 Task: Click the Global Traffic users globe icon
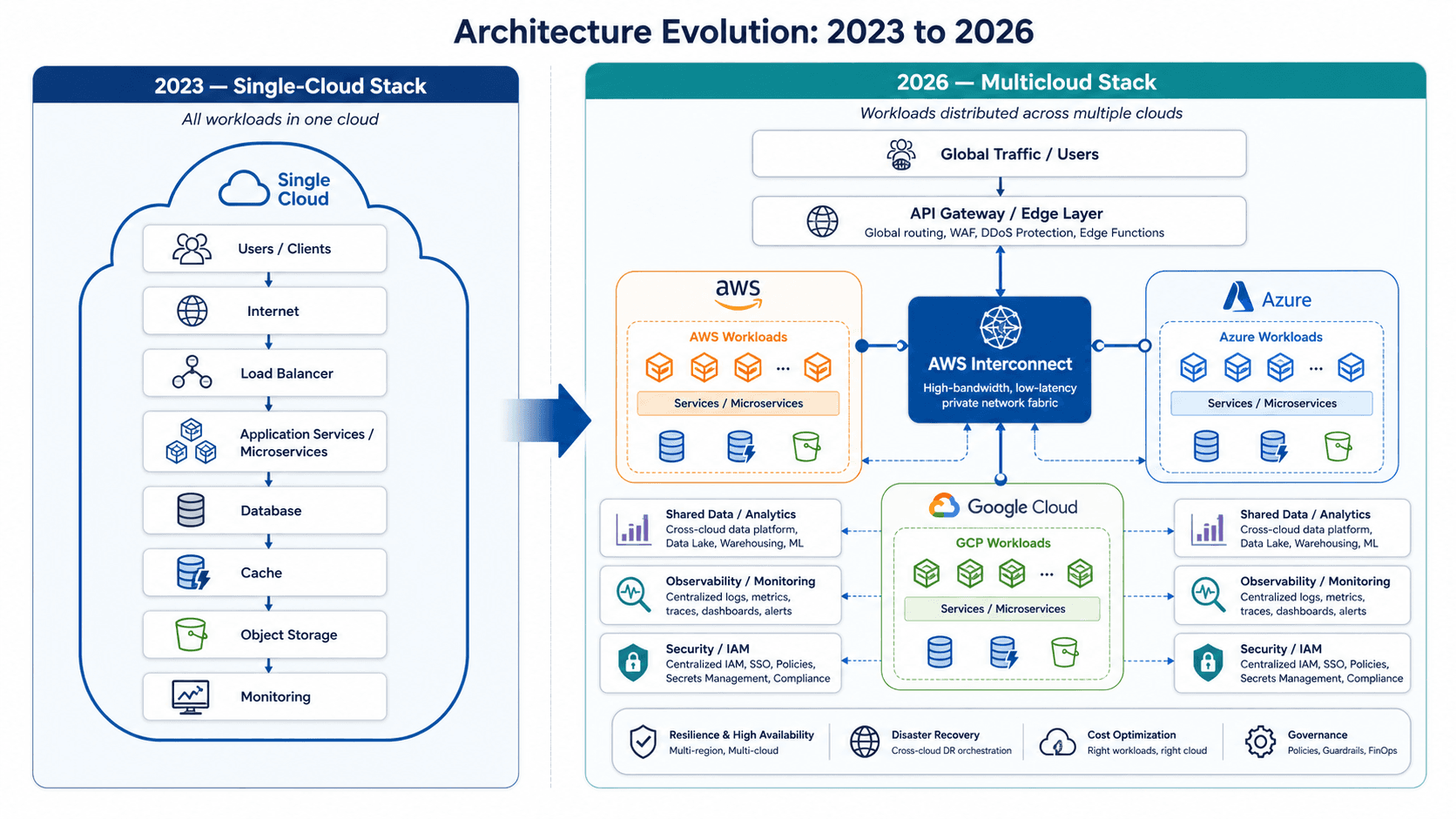coord(901,154)
